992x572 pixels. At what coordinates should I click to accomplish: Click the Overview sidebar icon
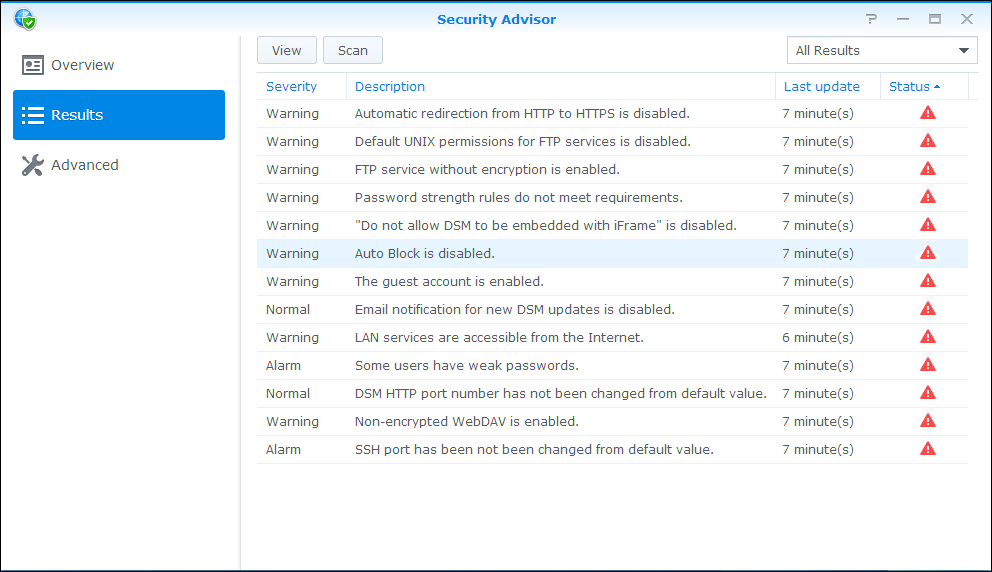33,65
